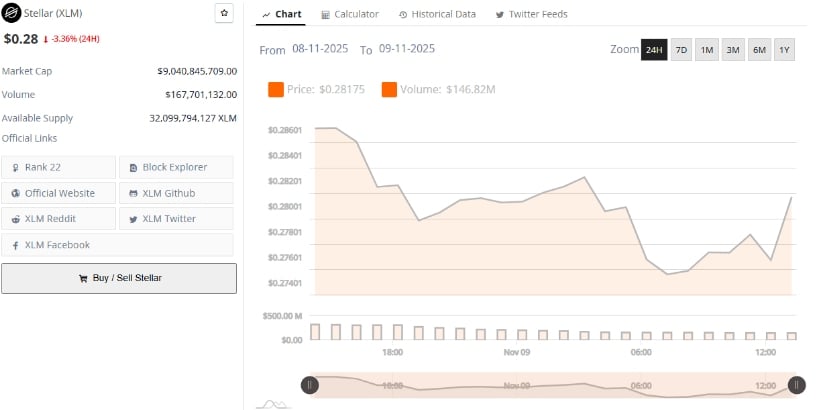This screenshot has height=410, width=825.
Task: Open the Block Explorer link
Action: (x=176, y=167)
